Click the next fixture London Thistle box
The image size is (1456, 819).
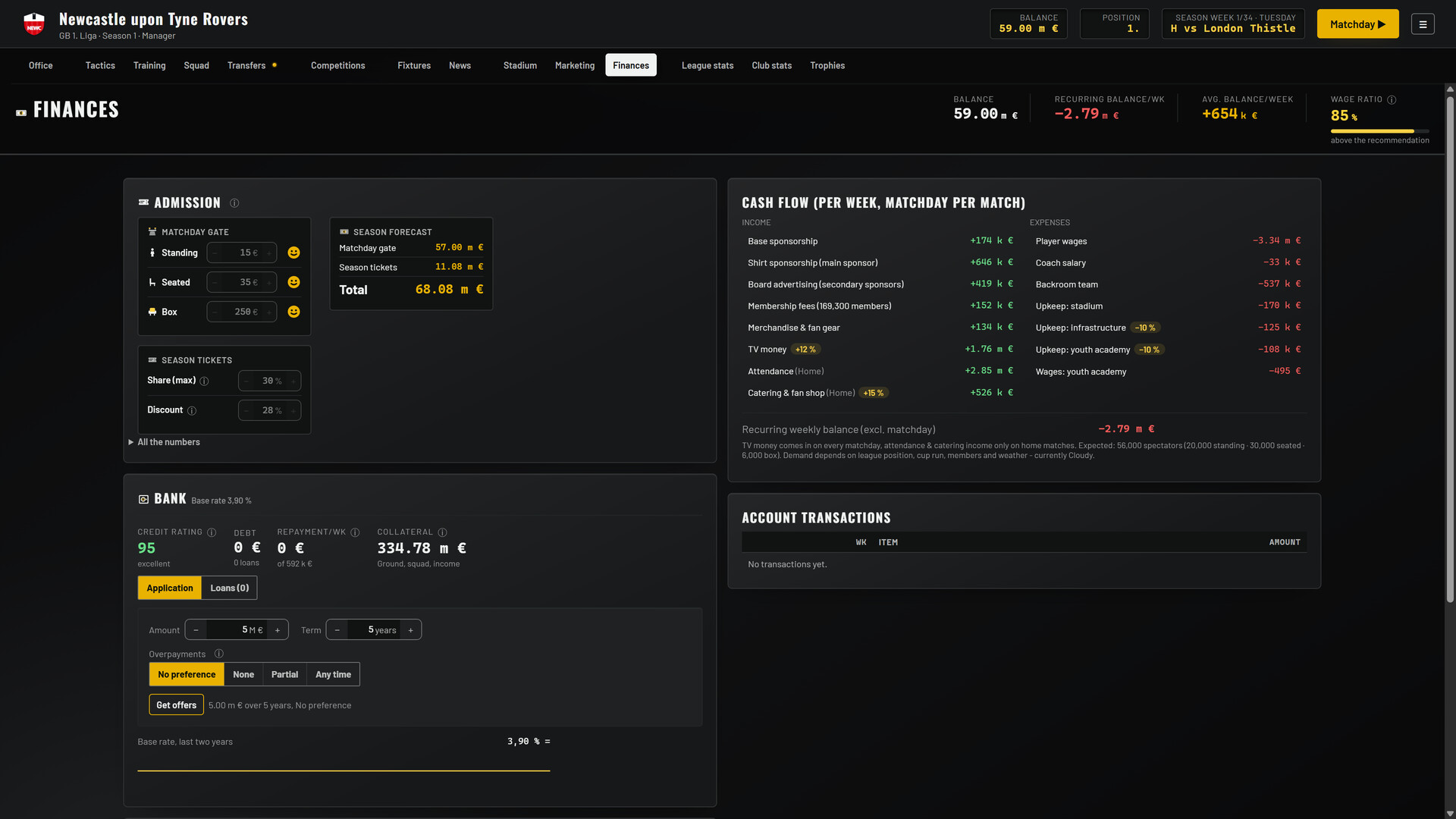1233,24
